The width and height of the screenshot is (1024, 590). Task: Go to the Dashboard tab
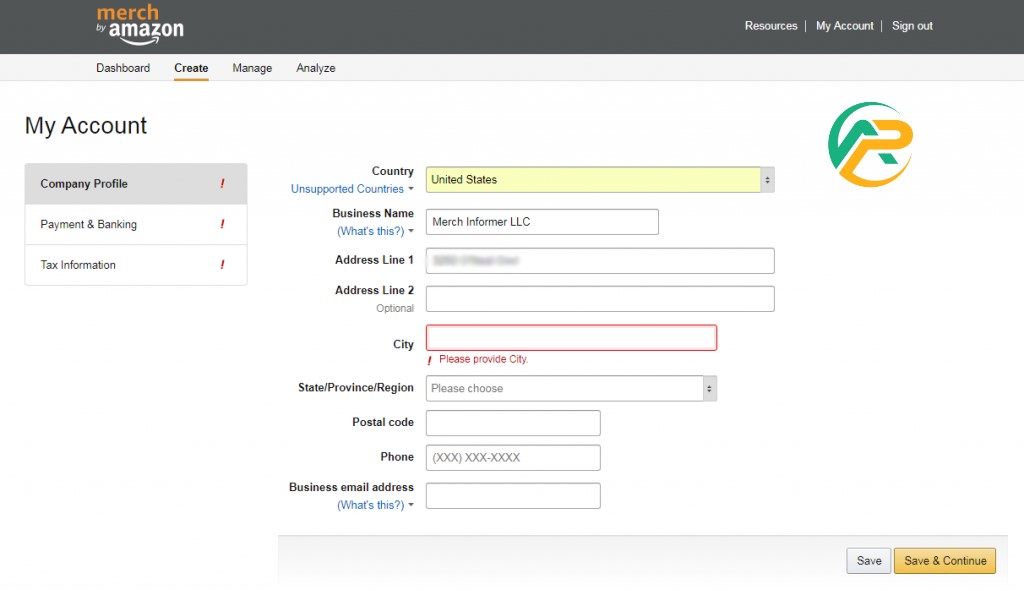coord(123,68)
